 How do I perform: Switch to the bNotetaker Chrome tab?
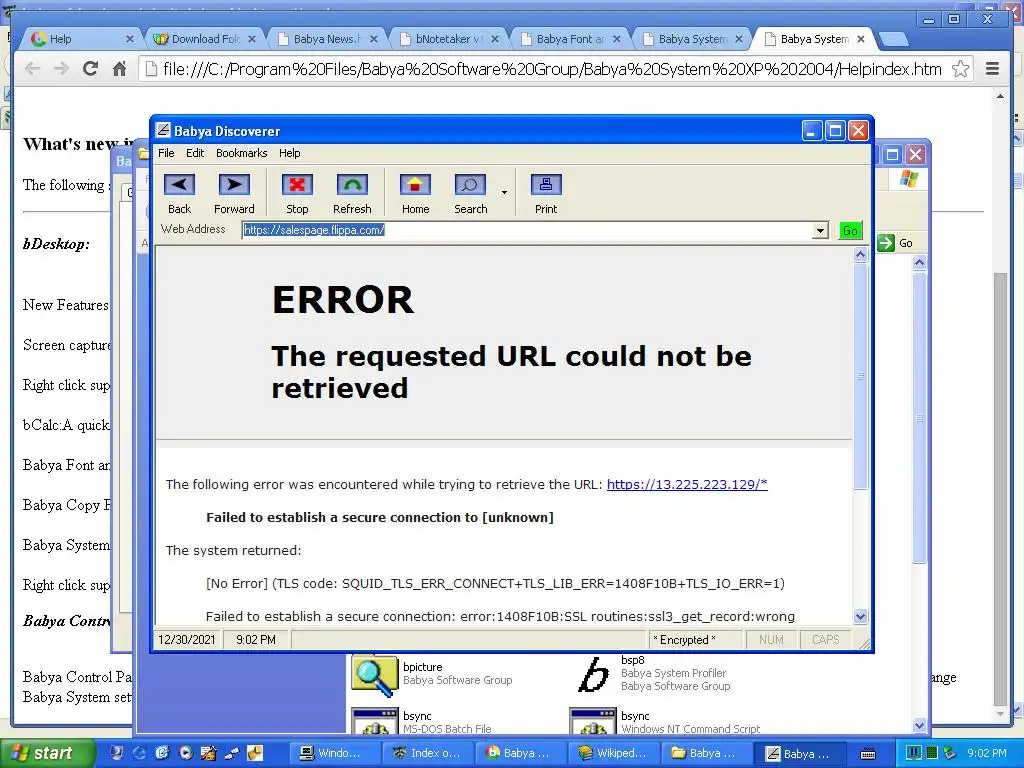click(x=447, y=39)
